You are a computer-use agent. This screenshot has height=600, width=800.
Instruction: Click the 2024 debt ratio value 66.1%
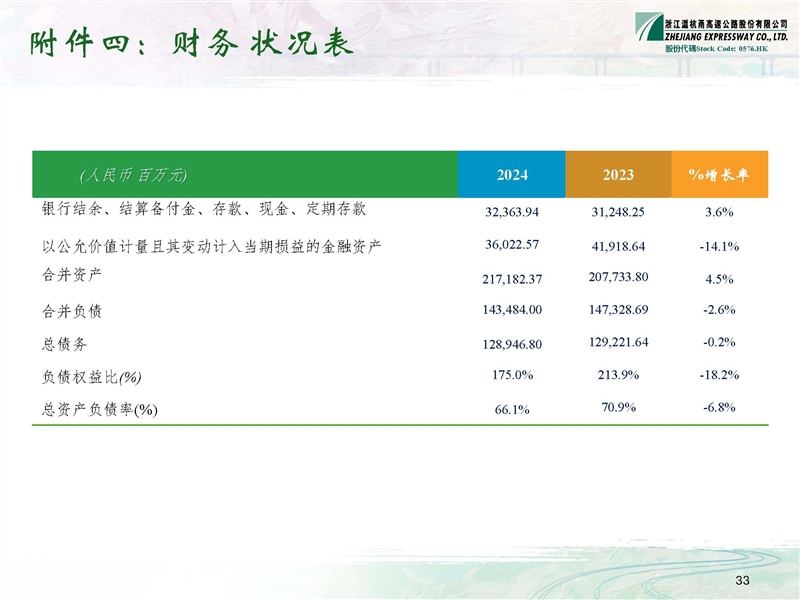pos(511,409)
